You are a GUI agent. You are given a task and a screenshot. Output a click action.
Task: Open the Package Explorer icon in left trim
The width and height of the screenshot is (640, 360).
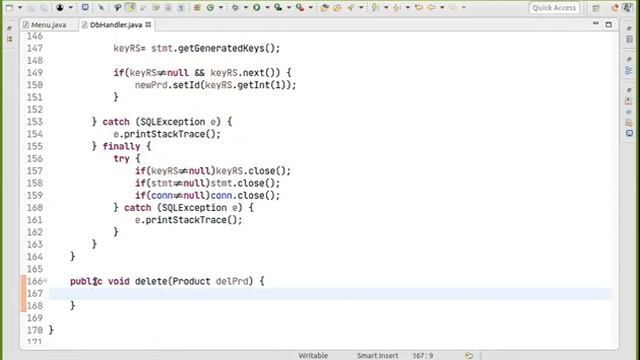click(x=10, y=39)
